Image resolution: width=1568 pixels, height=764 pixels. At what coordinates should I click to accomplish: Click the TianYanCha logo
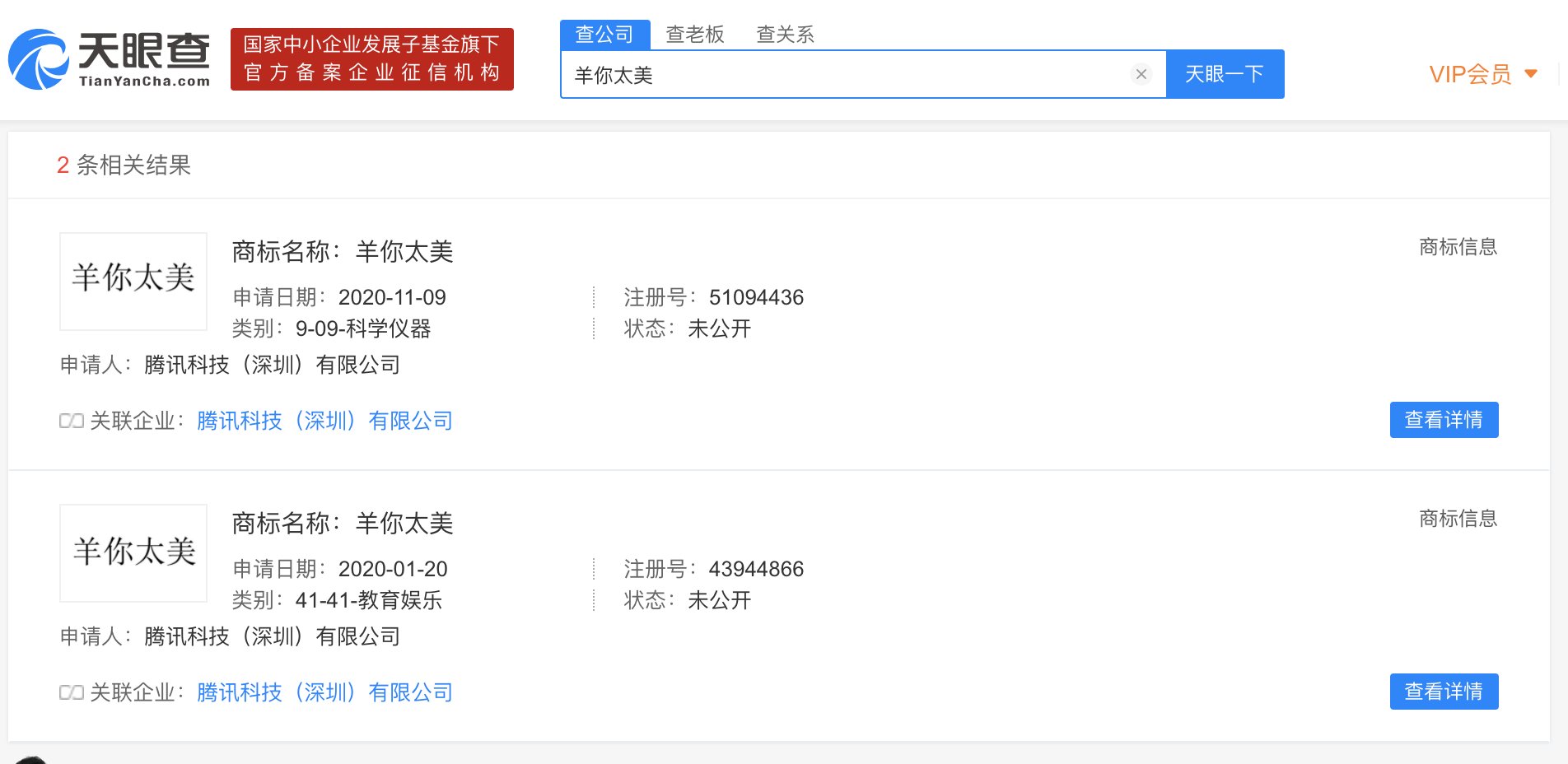tap(109, 59)
